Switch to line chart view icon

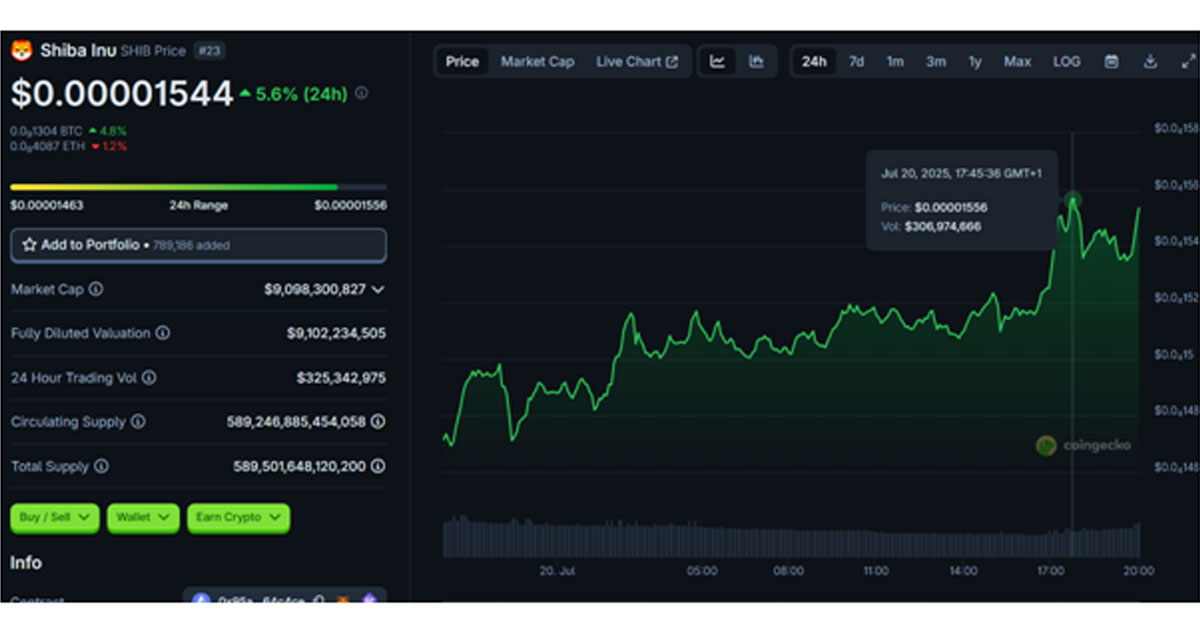click(x=717, y=62)
